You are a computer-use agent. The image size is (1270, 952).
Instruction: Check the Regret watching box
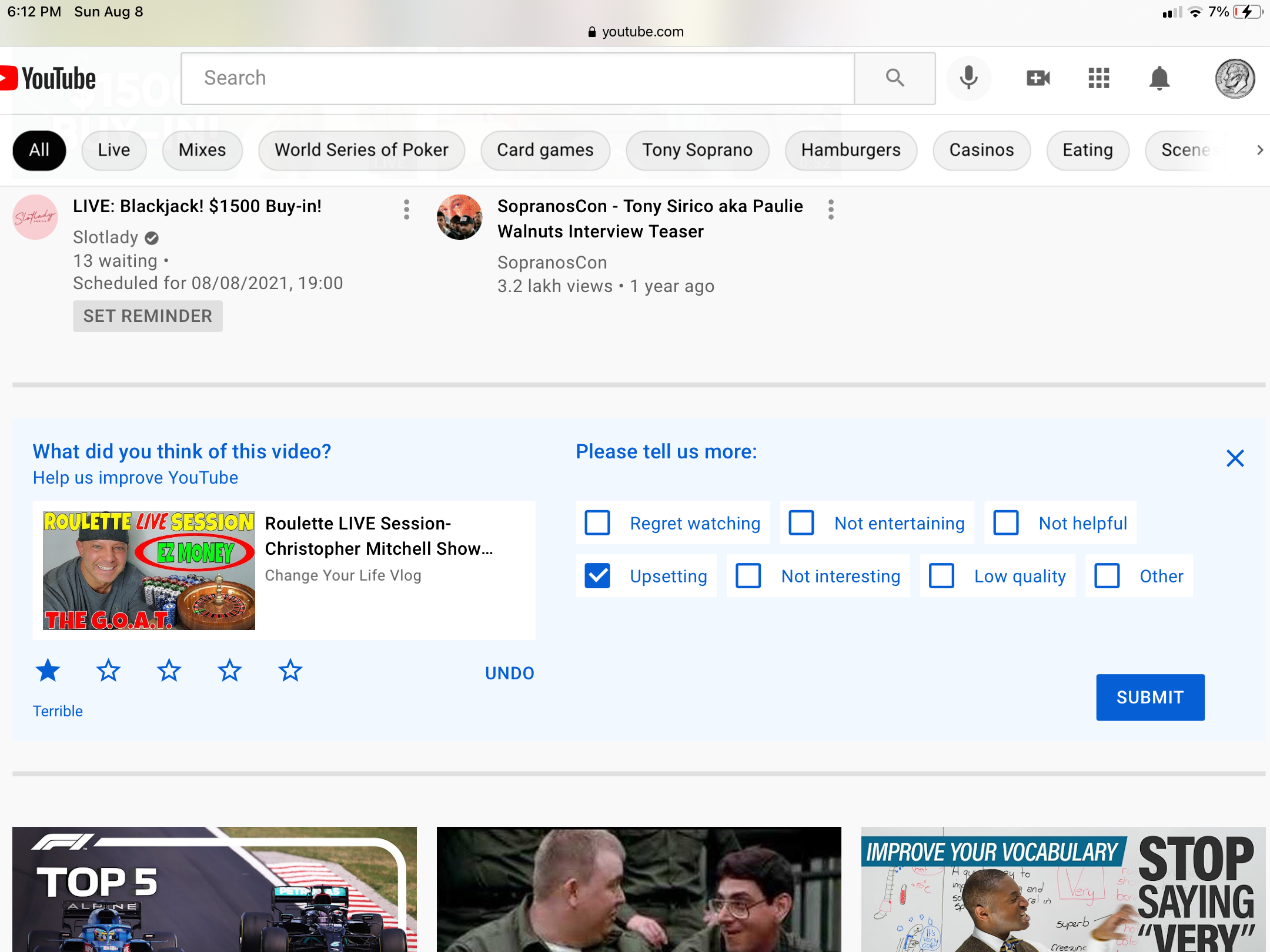[x=597, y=522]
